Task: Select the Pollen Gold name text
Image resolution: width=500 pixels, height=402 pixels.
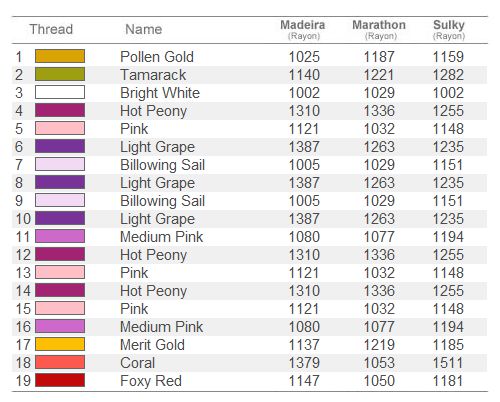Action: (157, 57)
